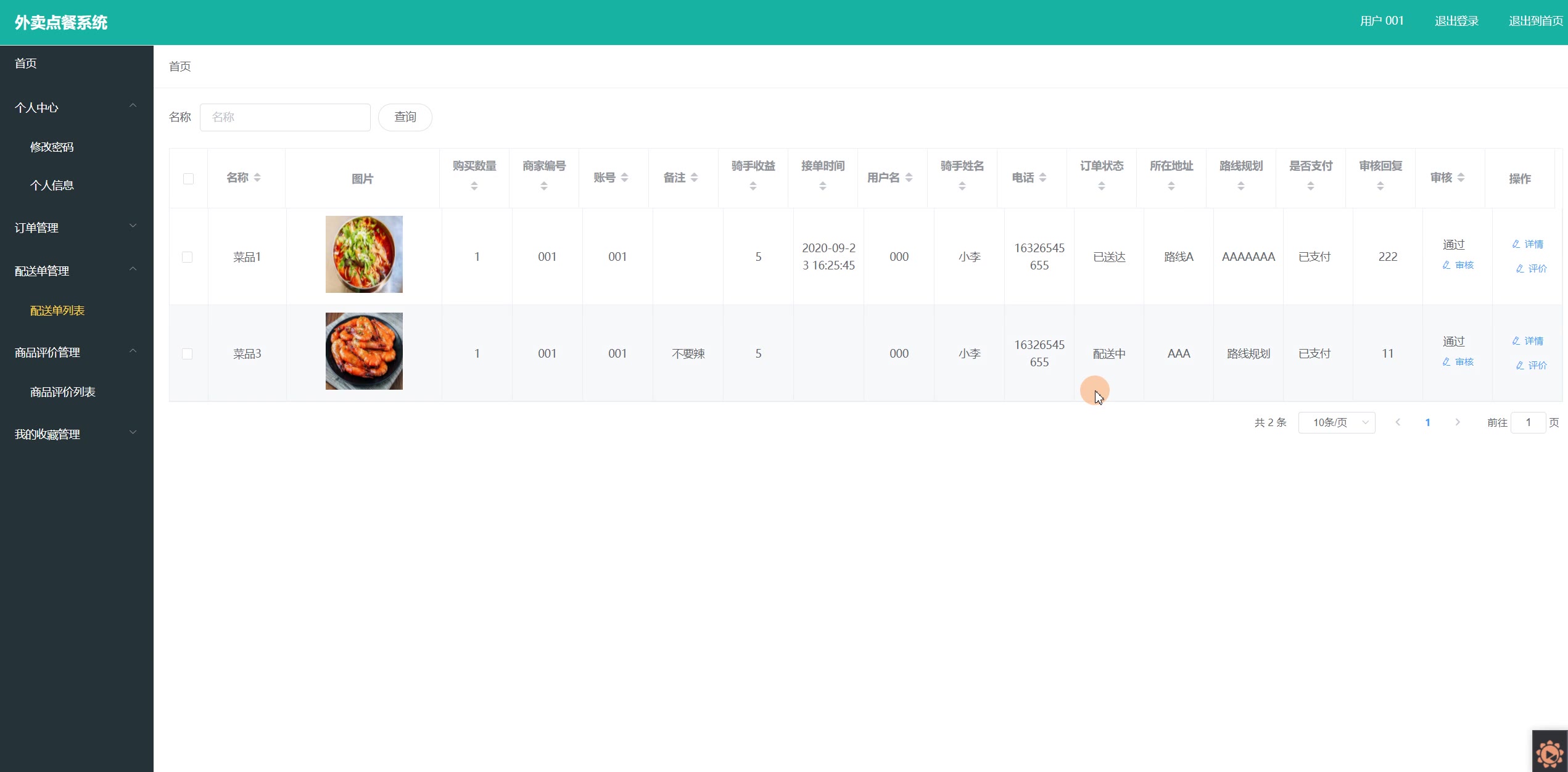
Task: Open the 10条/页 page size dropdown
Action: click(x=1337, y=422)
